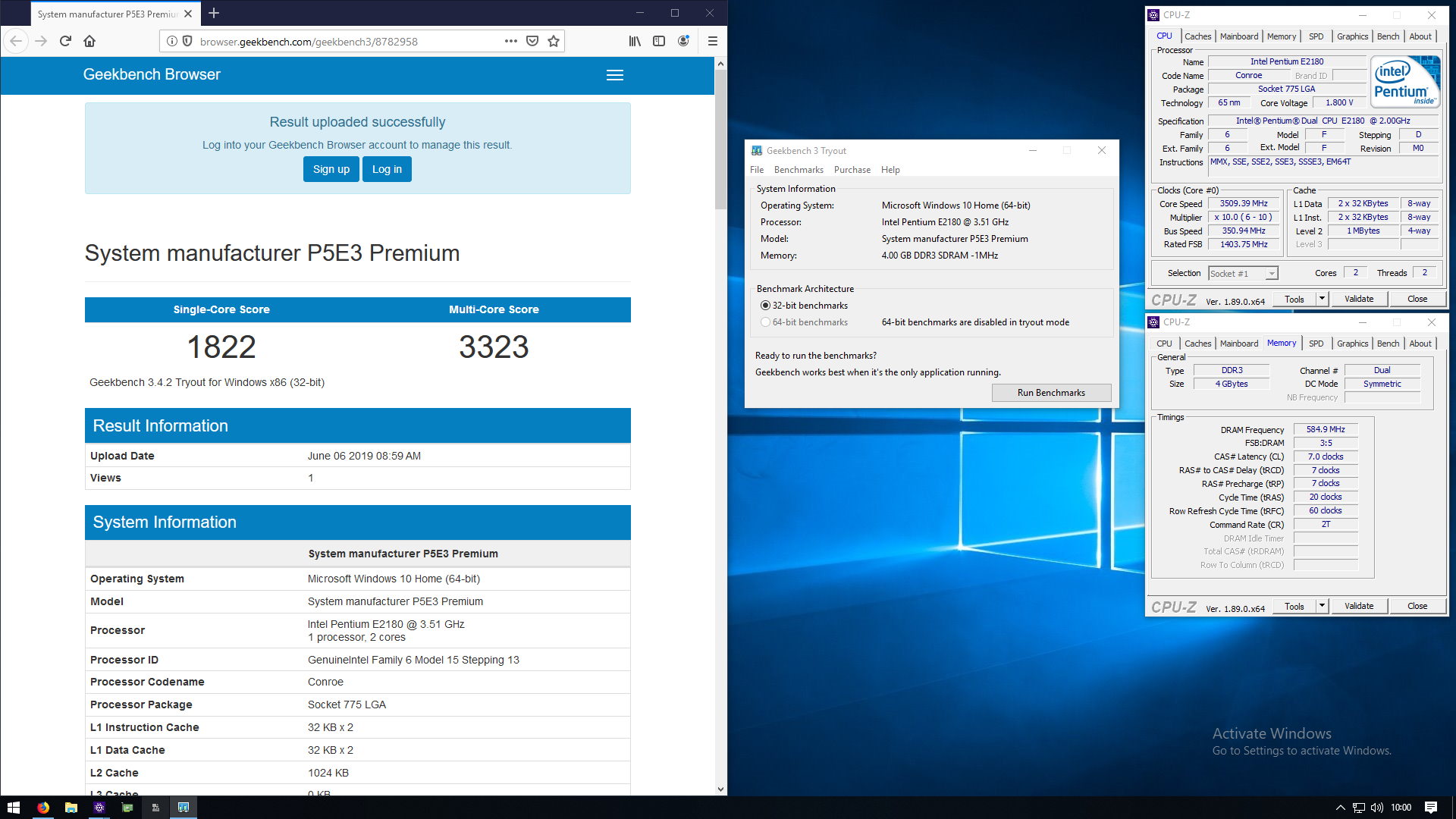
Task: Click Run Benchmarks in Geekbench 3
Action: (1051, 393)
